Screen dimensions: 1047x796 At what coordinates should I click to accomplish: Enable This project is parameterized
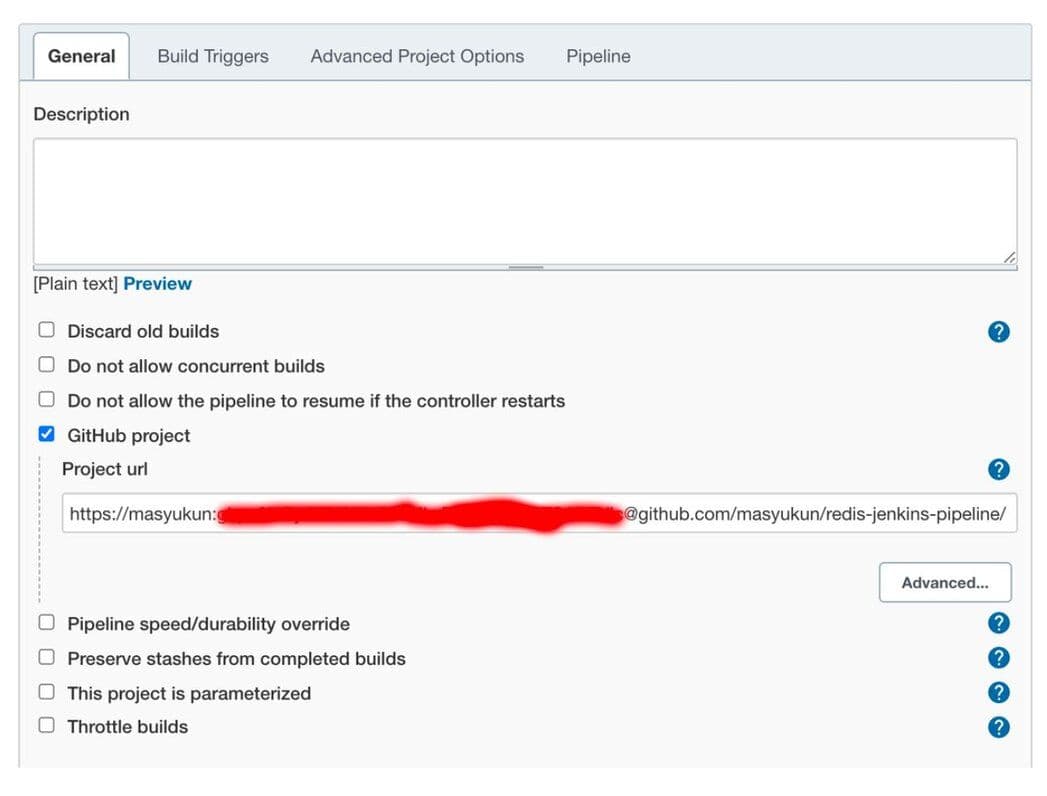click(x=46, y=690)
